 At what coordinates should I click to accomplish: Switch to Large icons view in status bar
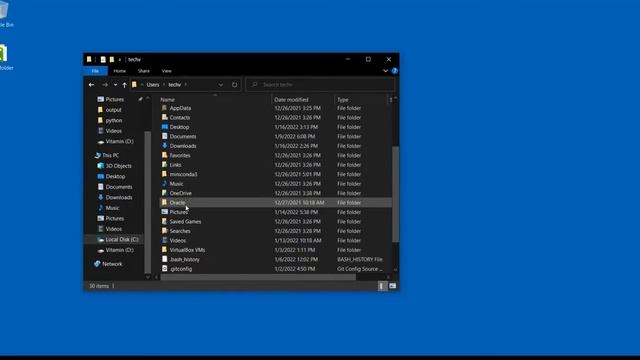pyautogui.click(x=392, y=286)
